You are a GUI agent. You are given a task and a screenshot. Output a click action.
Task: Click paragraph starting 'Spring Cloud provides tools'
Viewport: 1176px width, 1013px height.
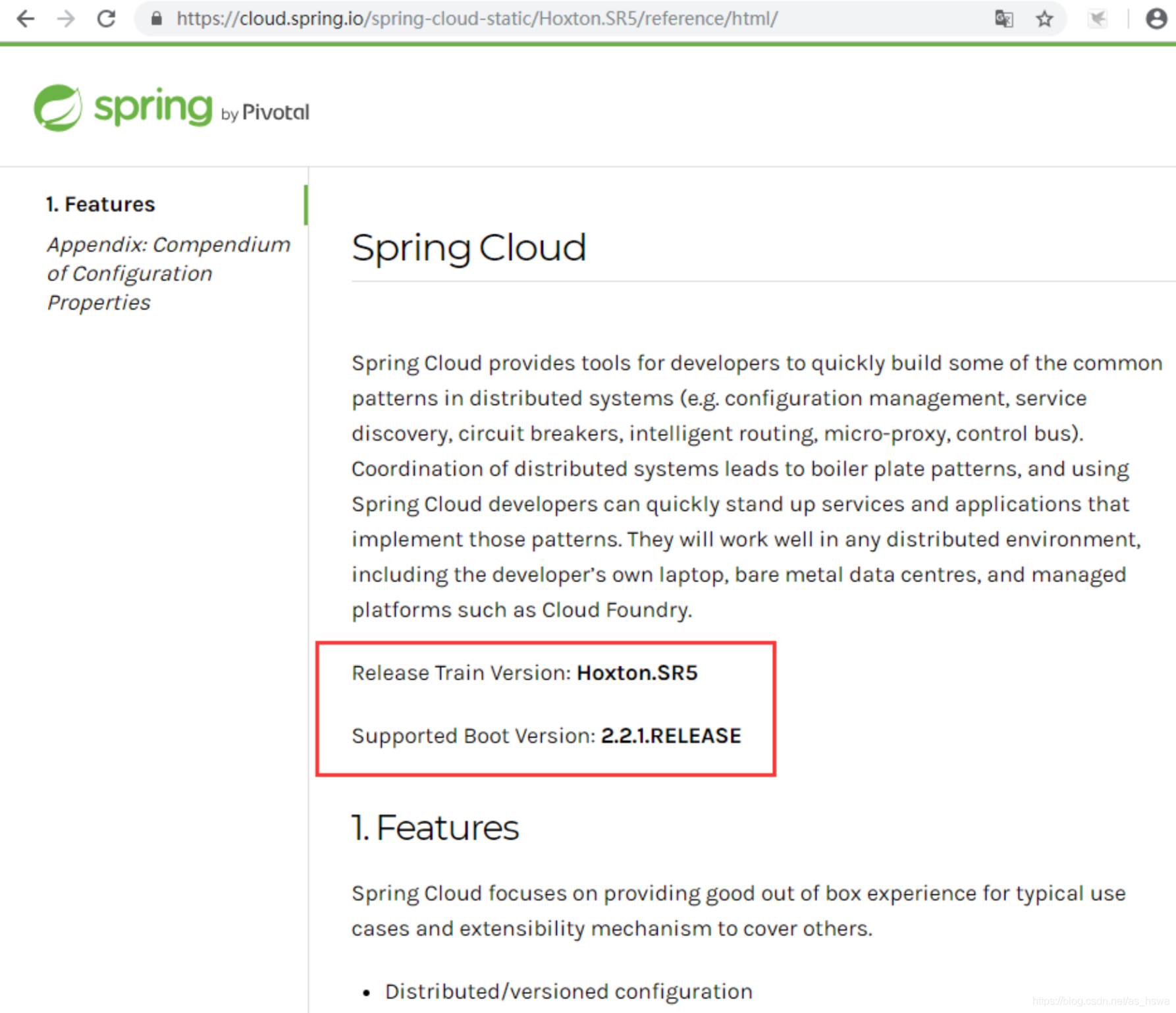[757, 486]
